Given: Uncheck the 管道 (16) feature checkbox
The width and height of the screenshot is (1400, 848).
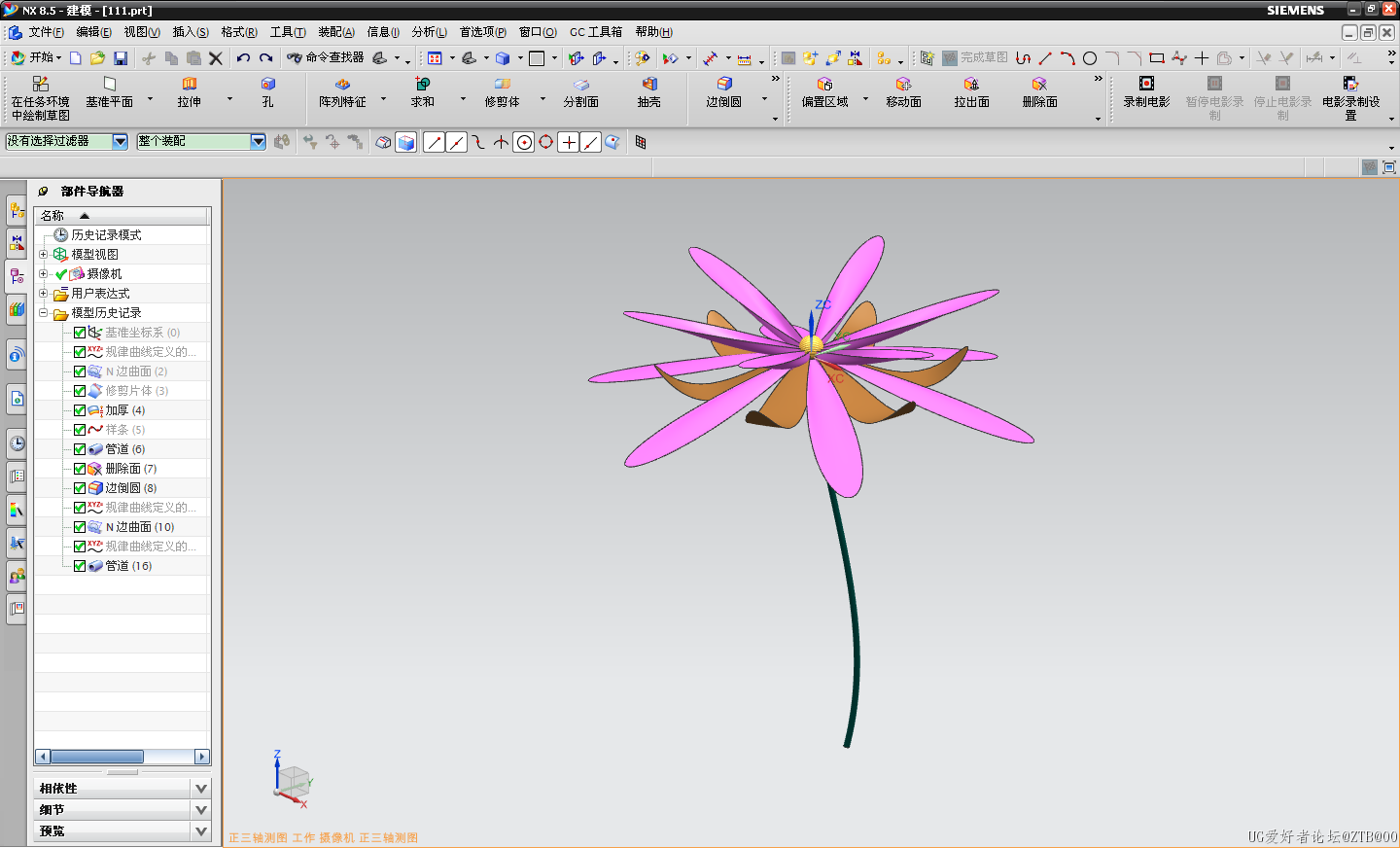Looking at the screenshot, I should pyautogui.click(x=80, y=566).
